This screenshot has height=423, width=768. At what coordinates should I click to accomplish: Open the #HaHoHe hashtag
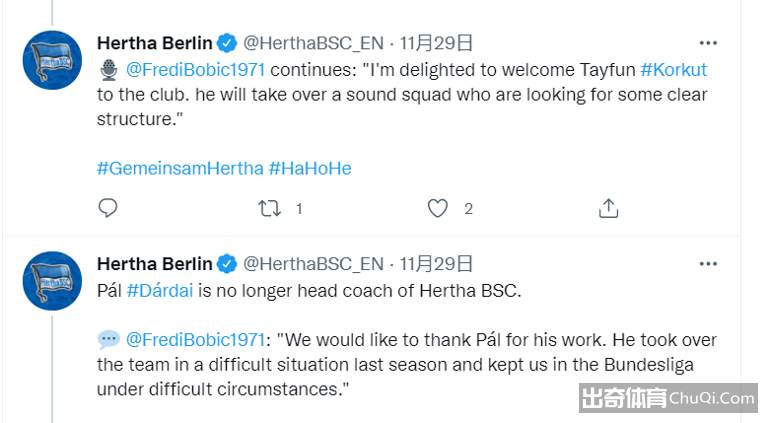tap(310, 168)
